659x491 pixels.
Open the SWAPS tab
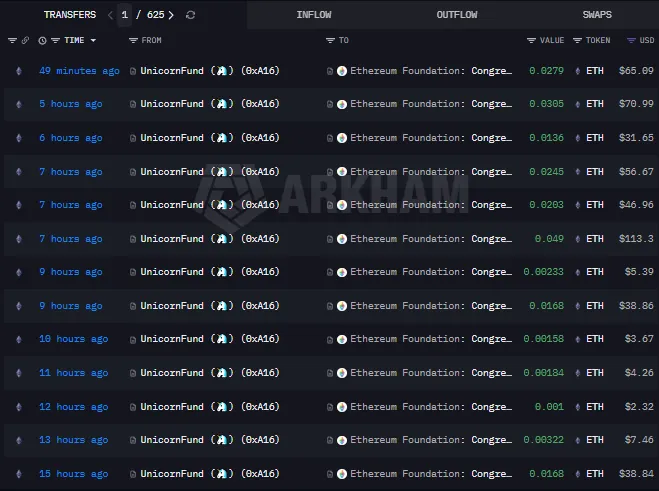coord(597,15)
